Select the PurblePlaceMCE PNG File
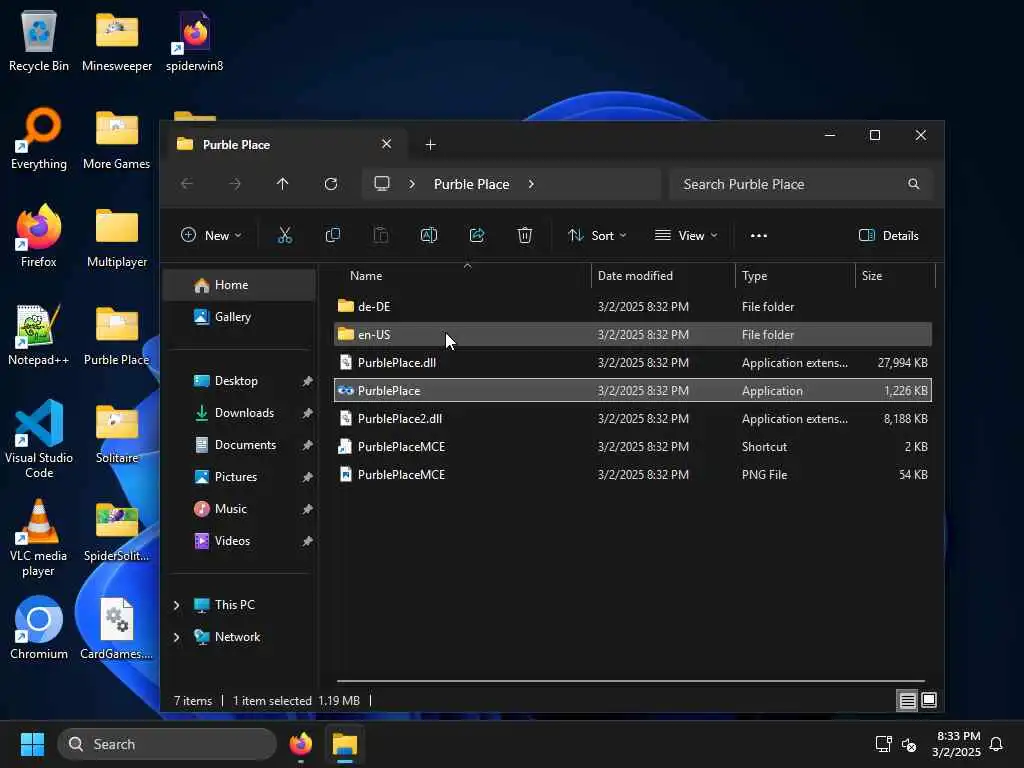This screenshot has height=768, width=1024. 633,475
